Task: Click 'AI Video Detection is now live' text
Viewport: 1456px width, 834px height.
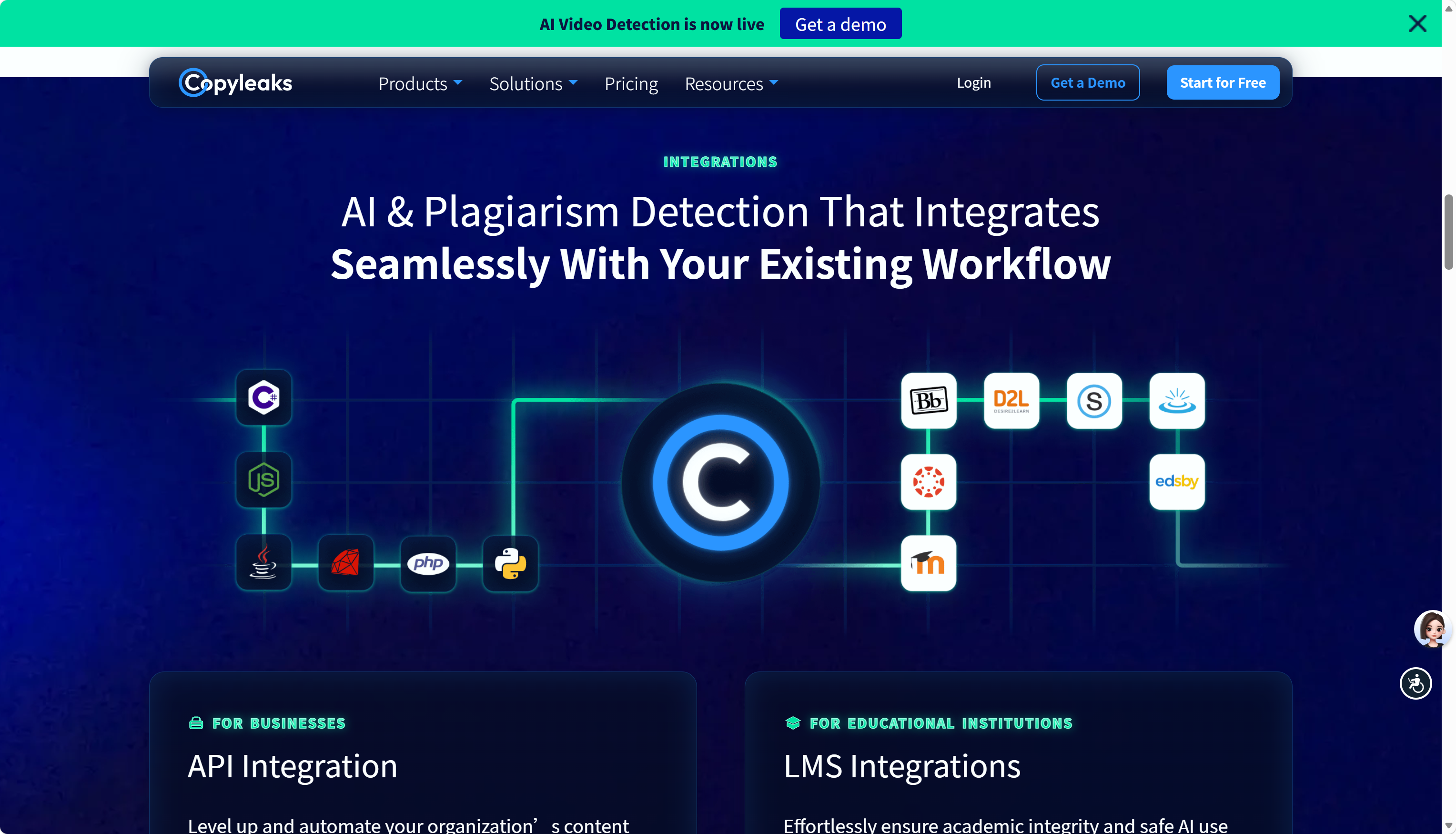Action: pos(652,24)
